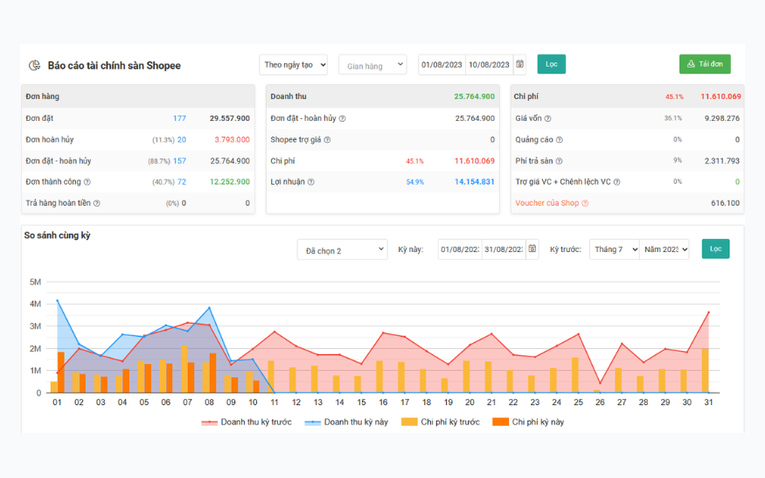Viewport: 765px width, 478px height.
Task: Click the 3.793.000 canceled order amount
Action: (x=232, y=140)
